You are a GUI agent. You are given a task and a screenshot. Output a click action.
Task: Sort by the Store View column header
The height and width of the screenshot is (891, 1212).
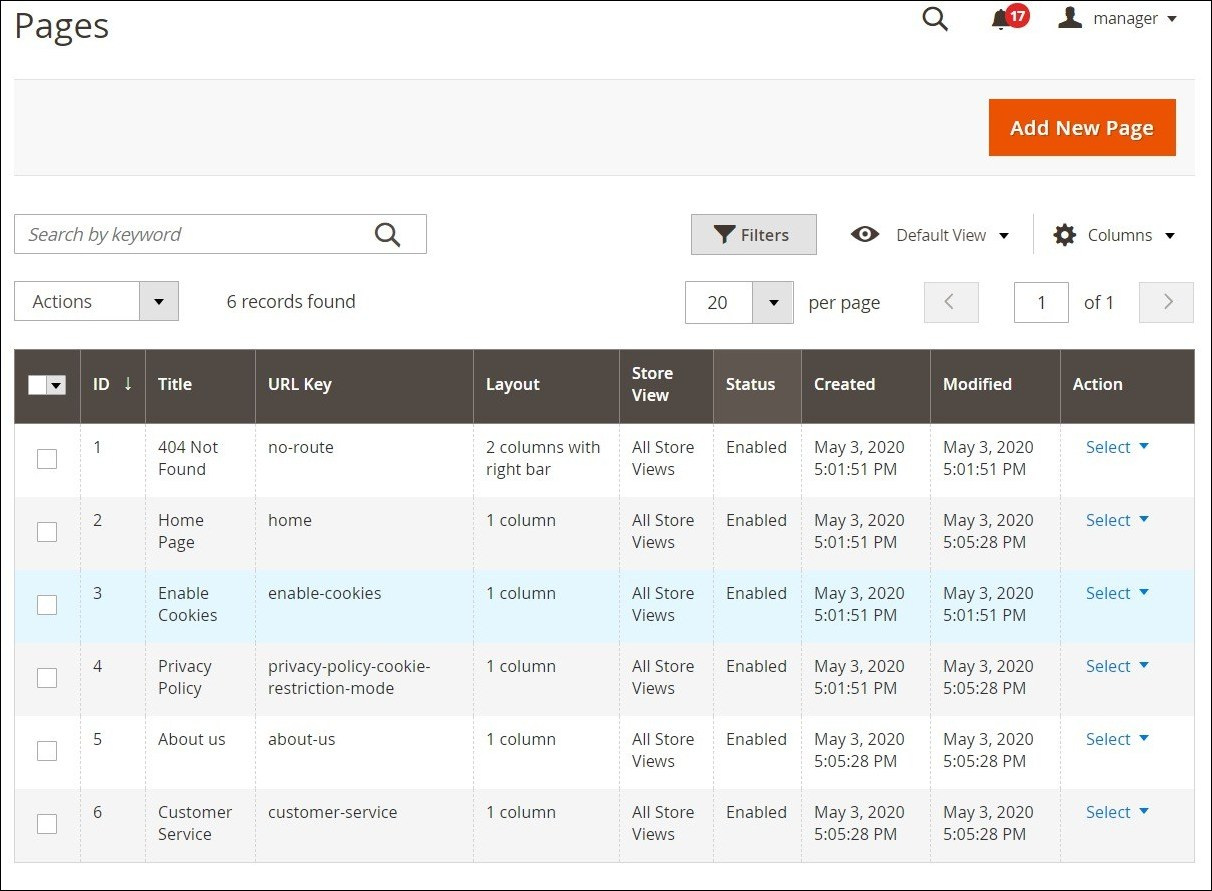(666, 385)
